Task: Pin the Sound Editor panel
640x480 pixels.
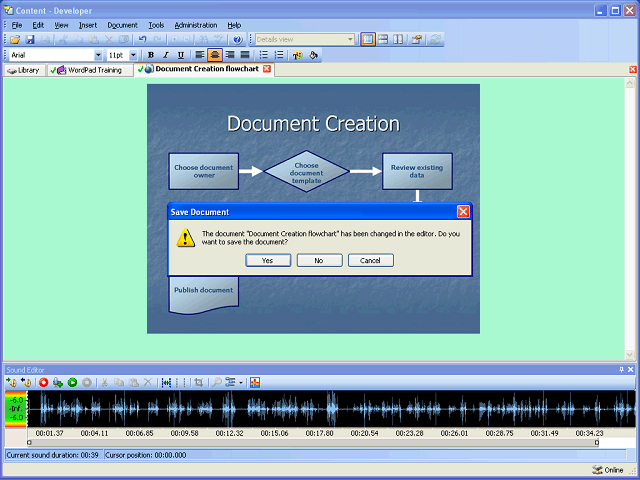Action: (x=621, y=369)
